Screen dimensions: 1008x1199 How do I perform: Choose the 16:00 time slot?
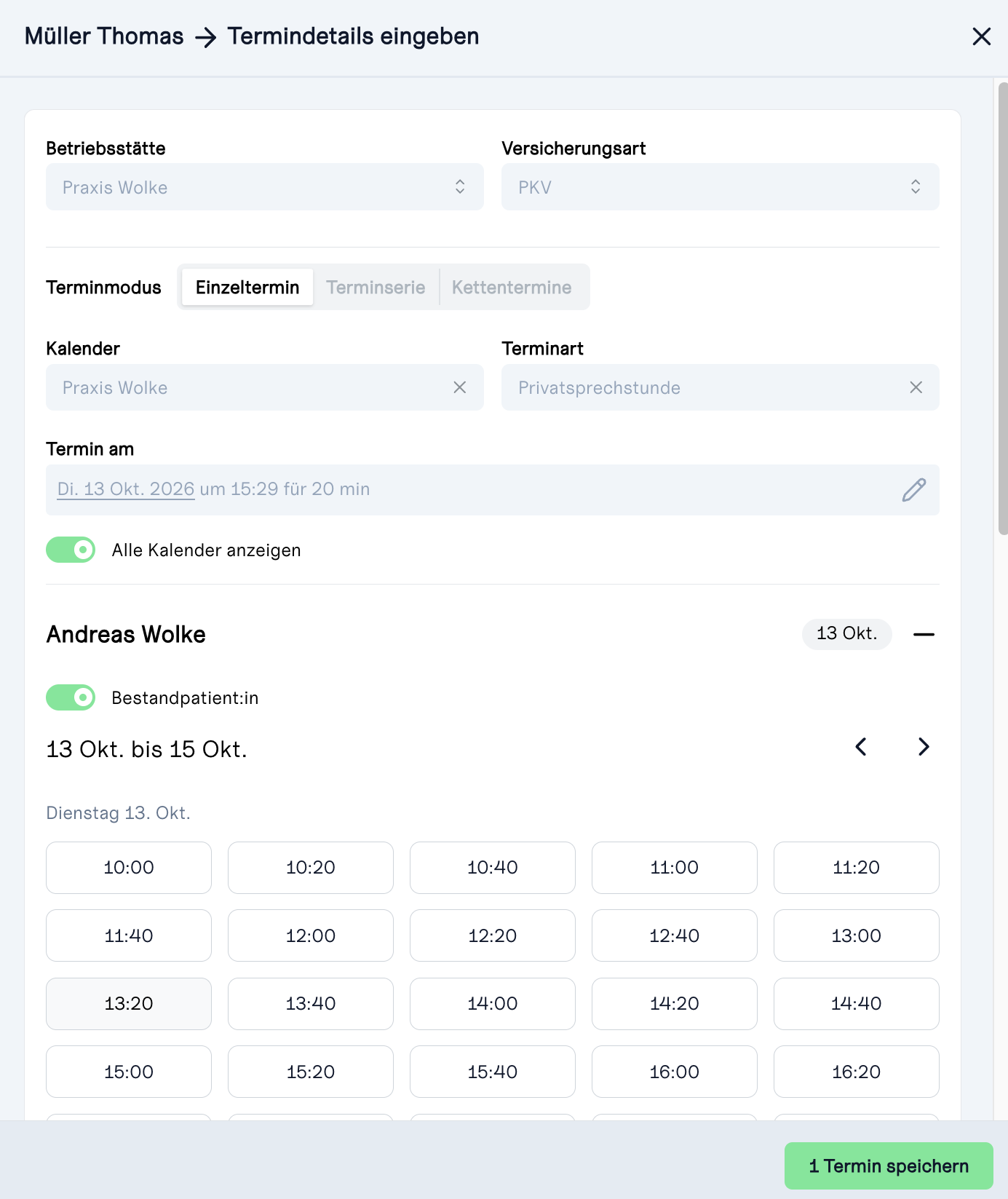point(675,1072)
